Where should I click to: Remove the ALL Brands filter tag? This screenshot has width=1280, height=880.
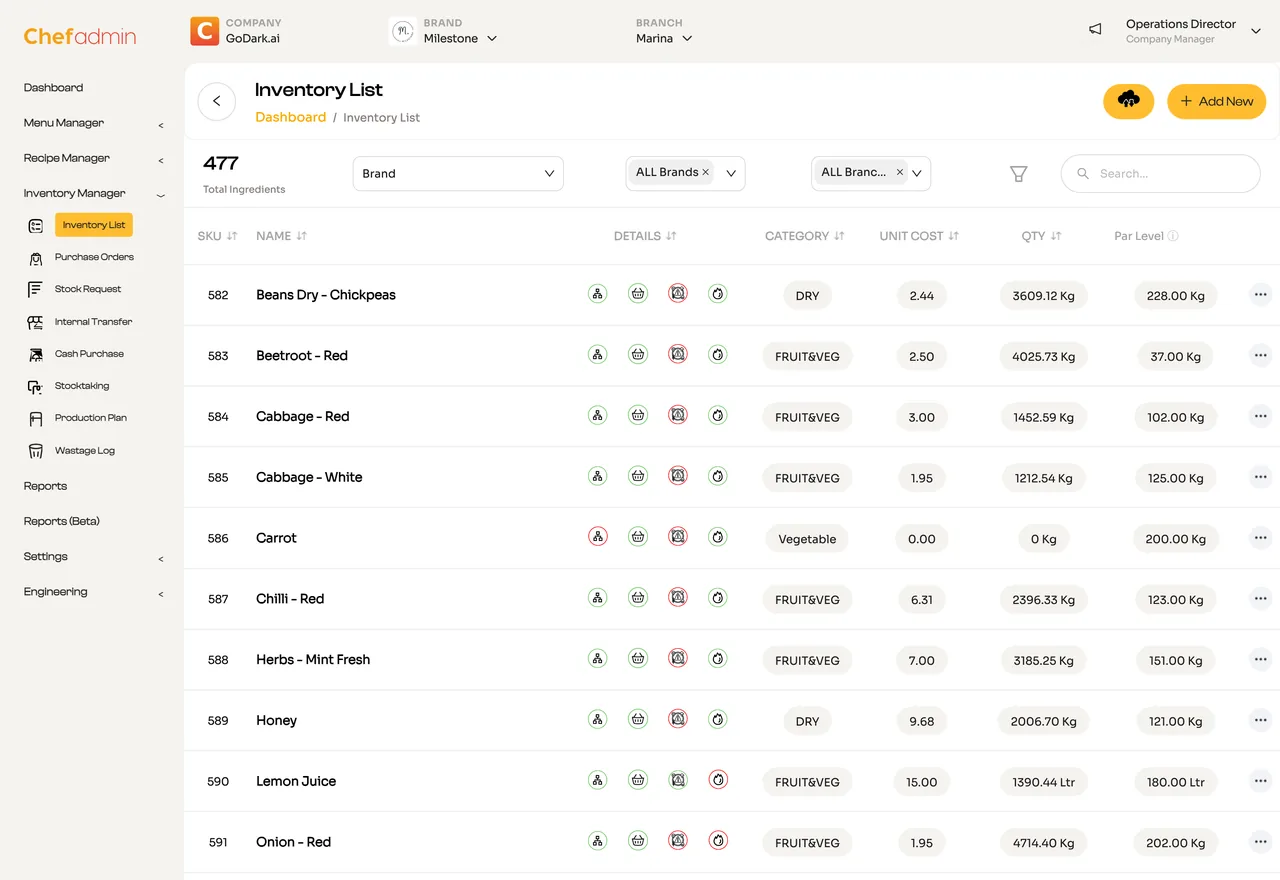[x=706, y=172]
